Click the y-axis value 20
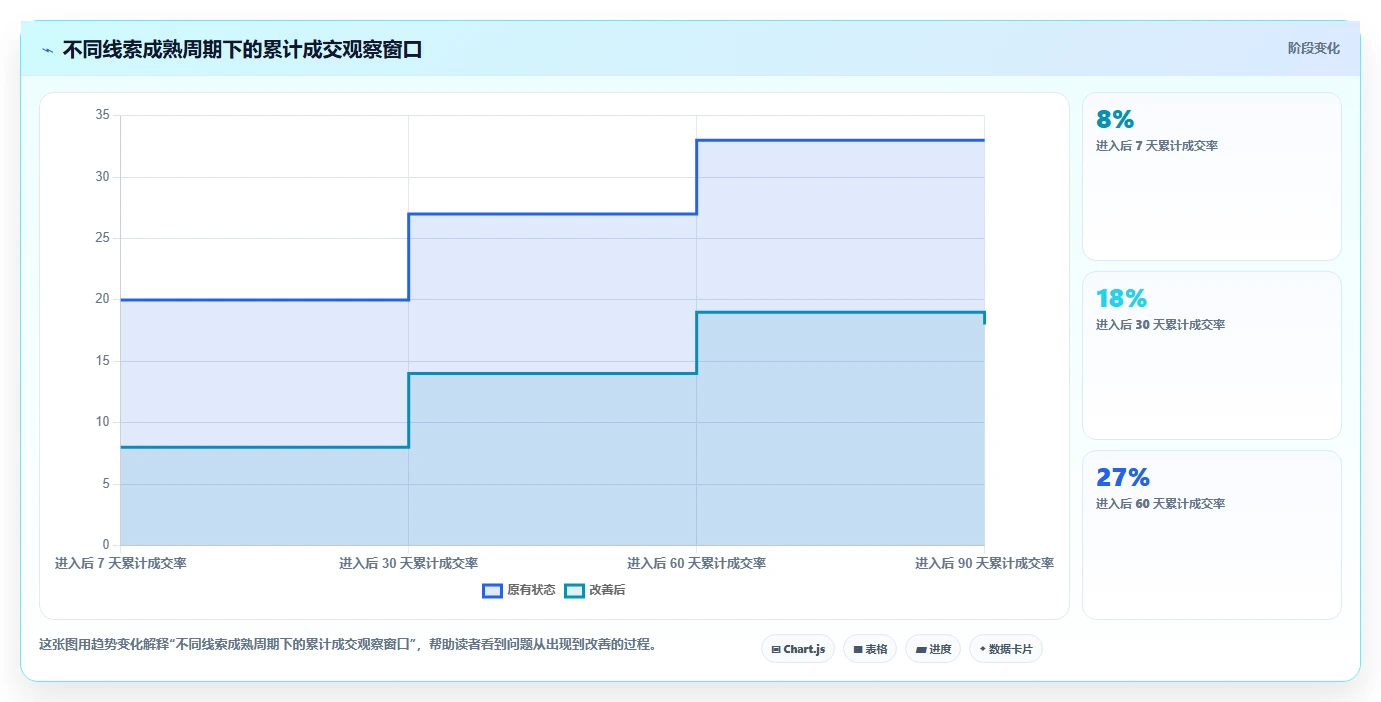Image resolution: width=1381 pixels, height=702 pixels. coord(102,299)
